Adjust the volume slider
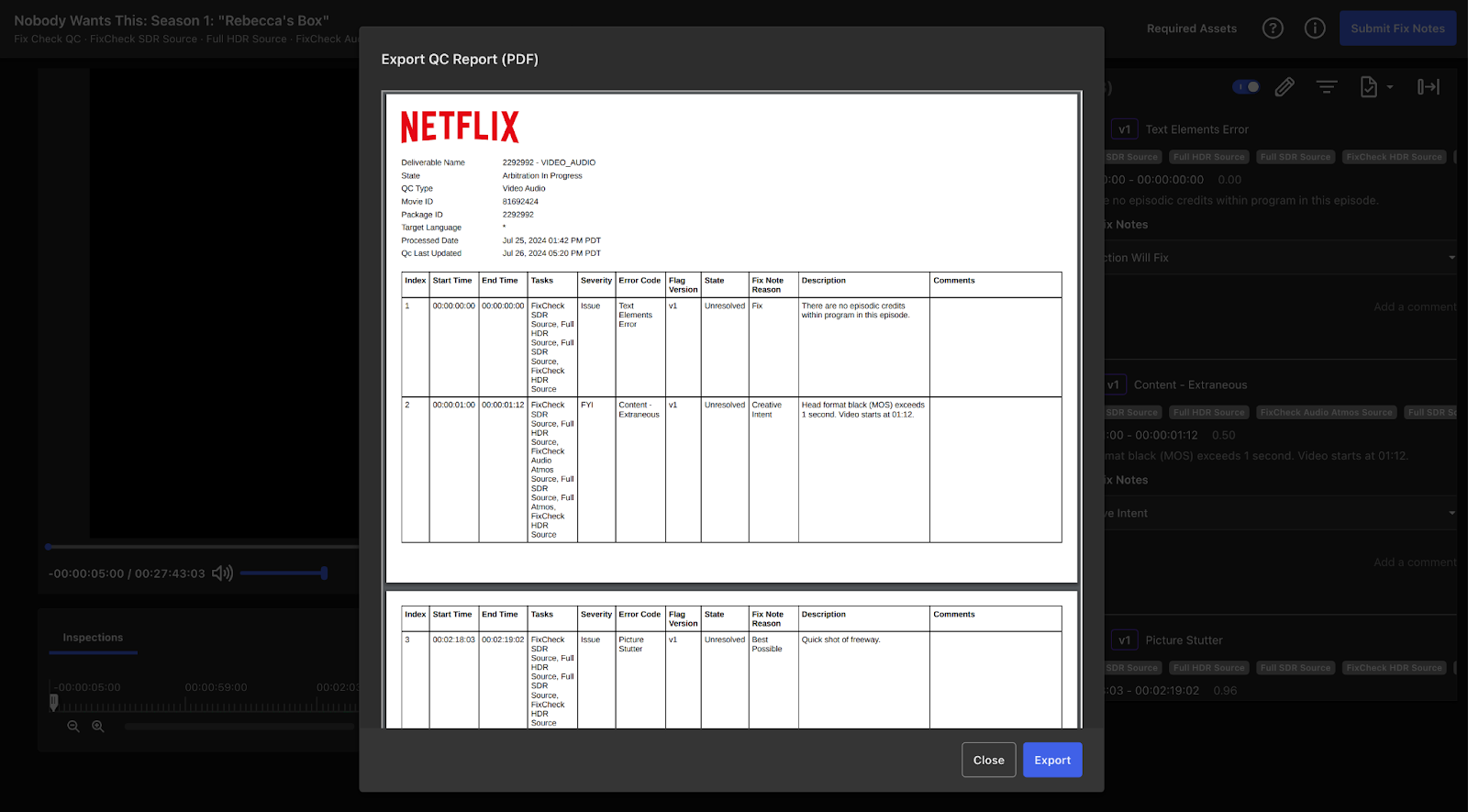1468x812 pixels. [284, 573]
